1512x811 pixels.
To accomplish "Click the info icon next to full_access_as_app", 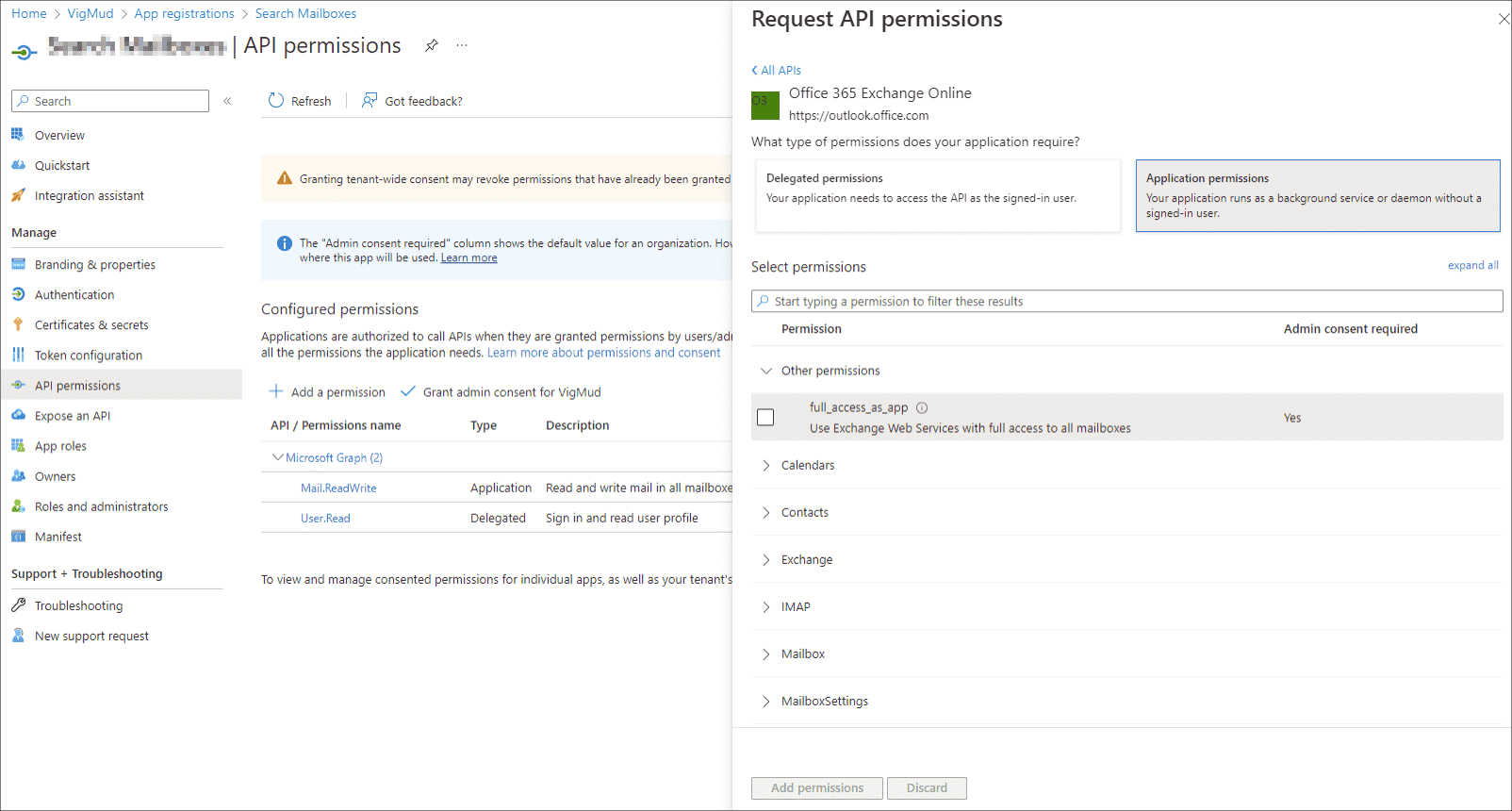I will [922, 408].
